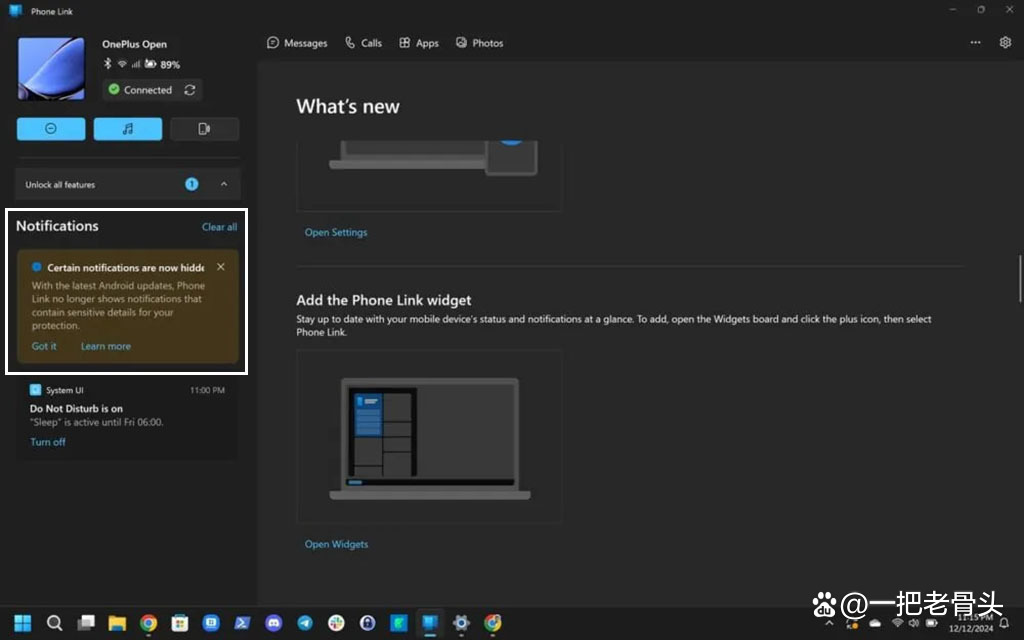The height and width of the screenshot is (640, 1024).
Task: Open Discord from the taskbar
Action: [x=274, y=623]
